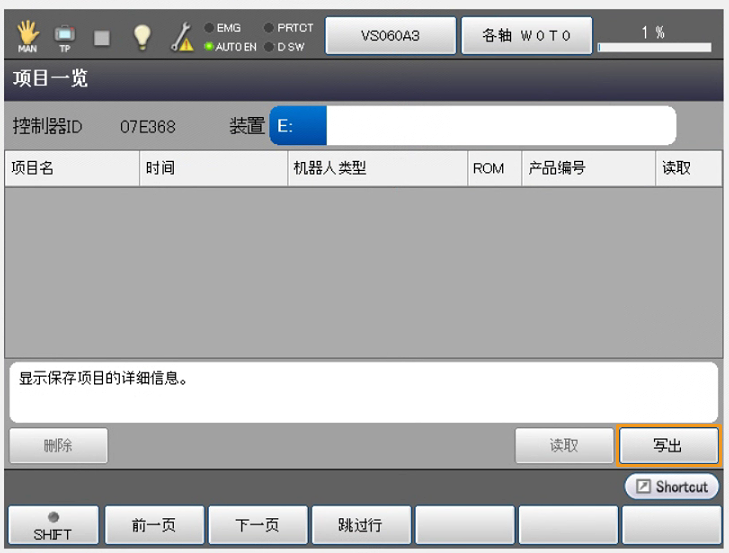The width and height of the screenshot is (729, 553).
Task: Click the D SW indicator
Action: pos(284,47)
